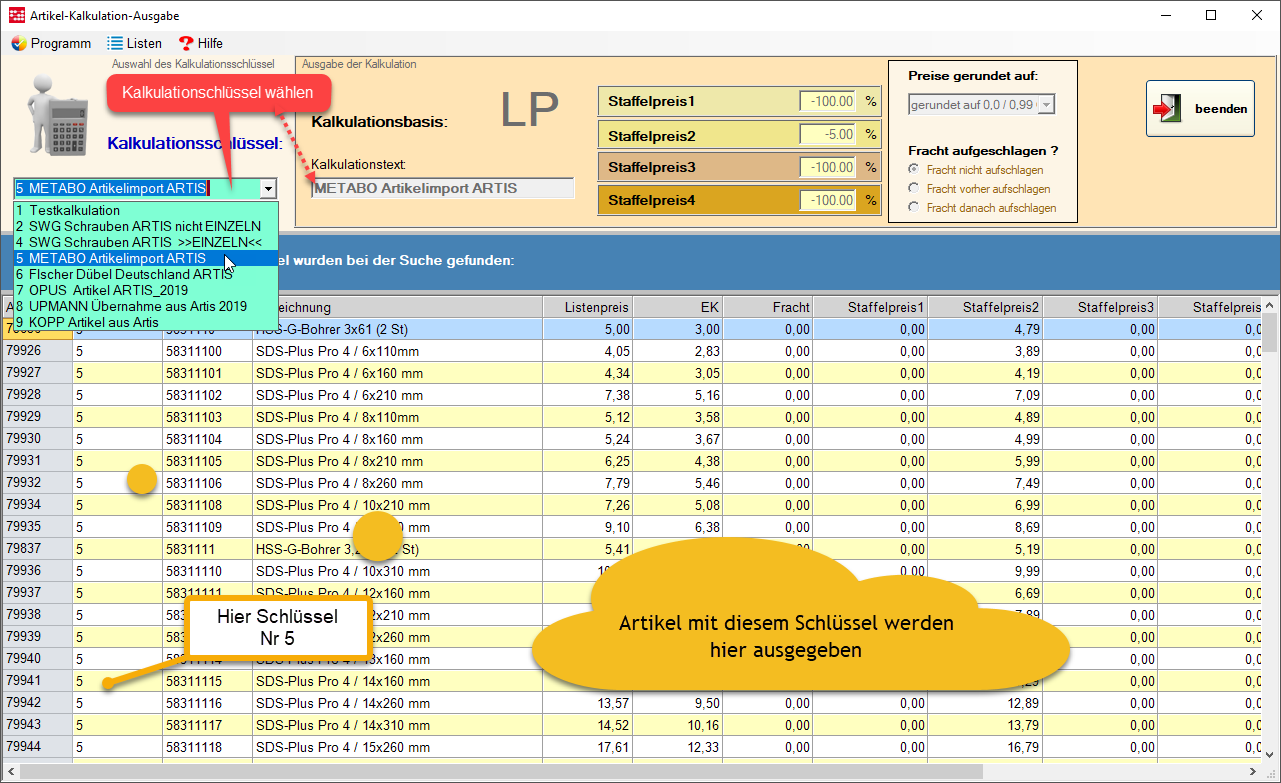Click the Staffelpreis2 column header

coord(986,307)
